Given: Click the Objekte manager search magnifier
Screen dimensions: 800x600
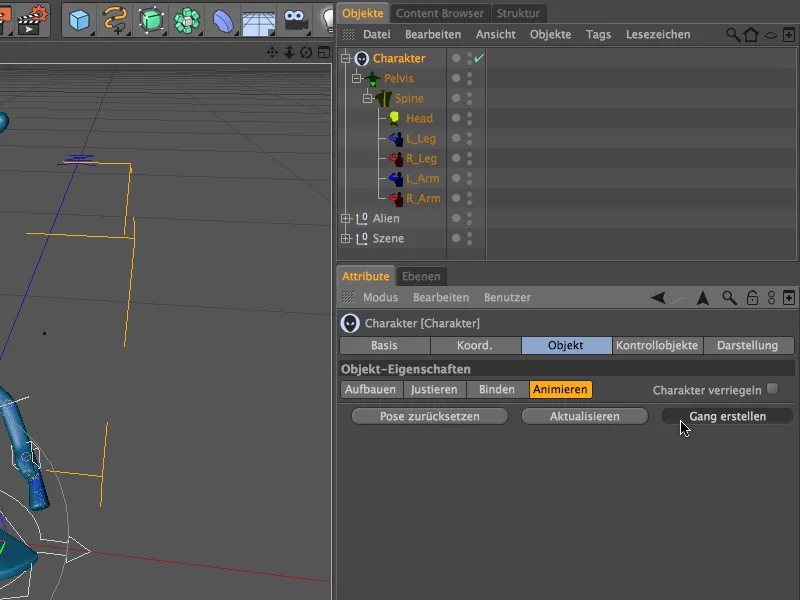Looking at the screenshot, I should coord(733,35).
